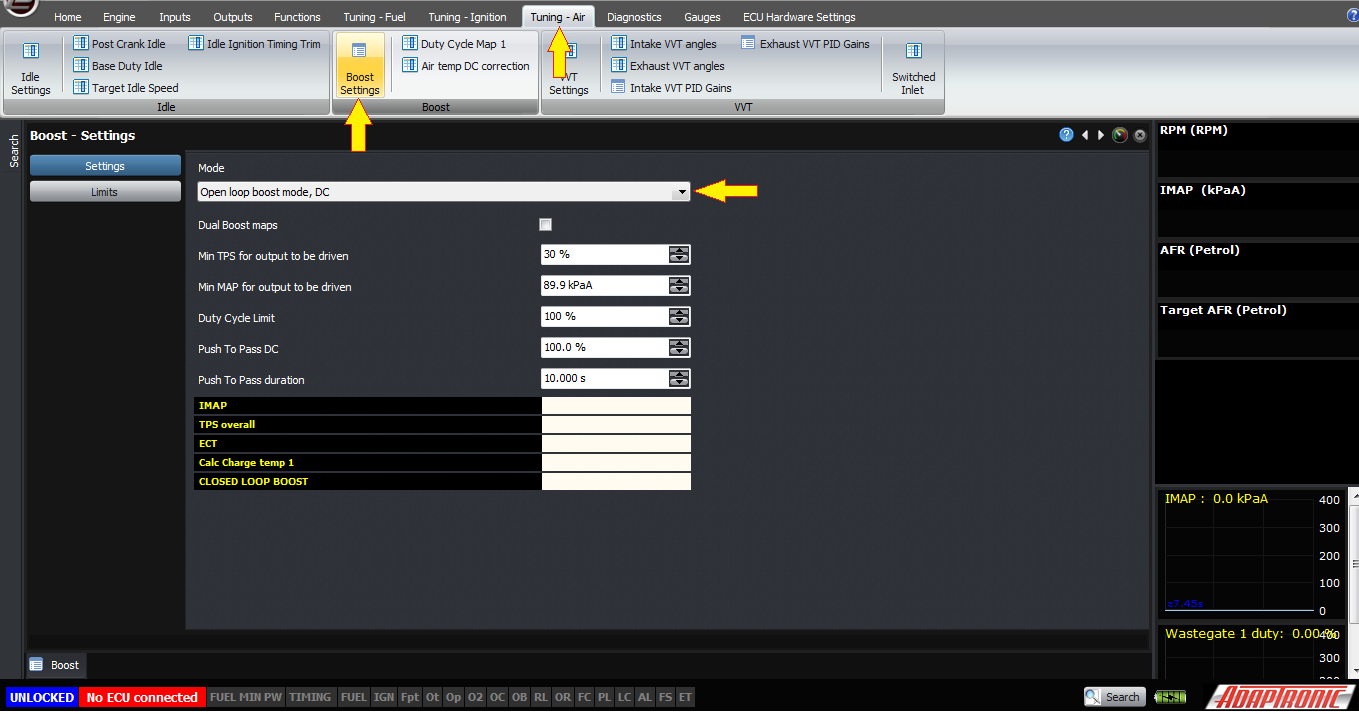Click the Adaptronic logo
Viewport: 1359px width, 714px height.
[1280, 697]
